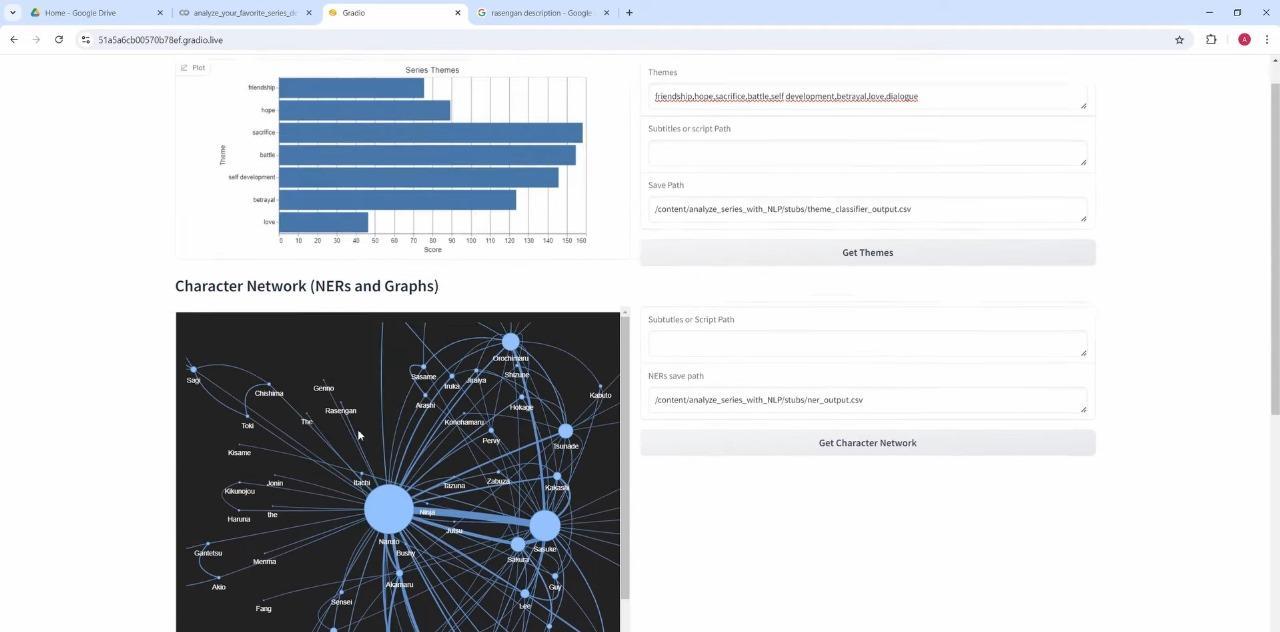The height and width of the screenshot is (632, 1280).
Task: Click the Fang node label
Action: 263,608
